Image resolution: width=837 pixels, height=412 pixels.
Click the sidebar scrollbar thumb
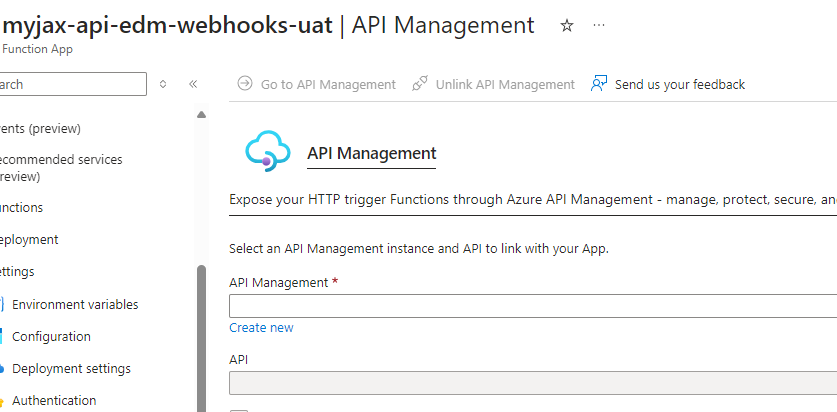pos(201,338)
